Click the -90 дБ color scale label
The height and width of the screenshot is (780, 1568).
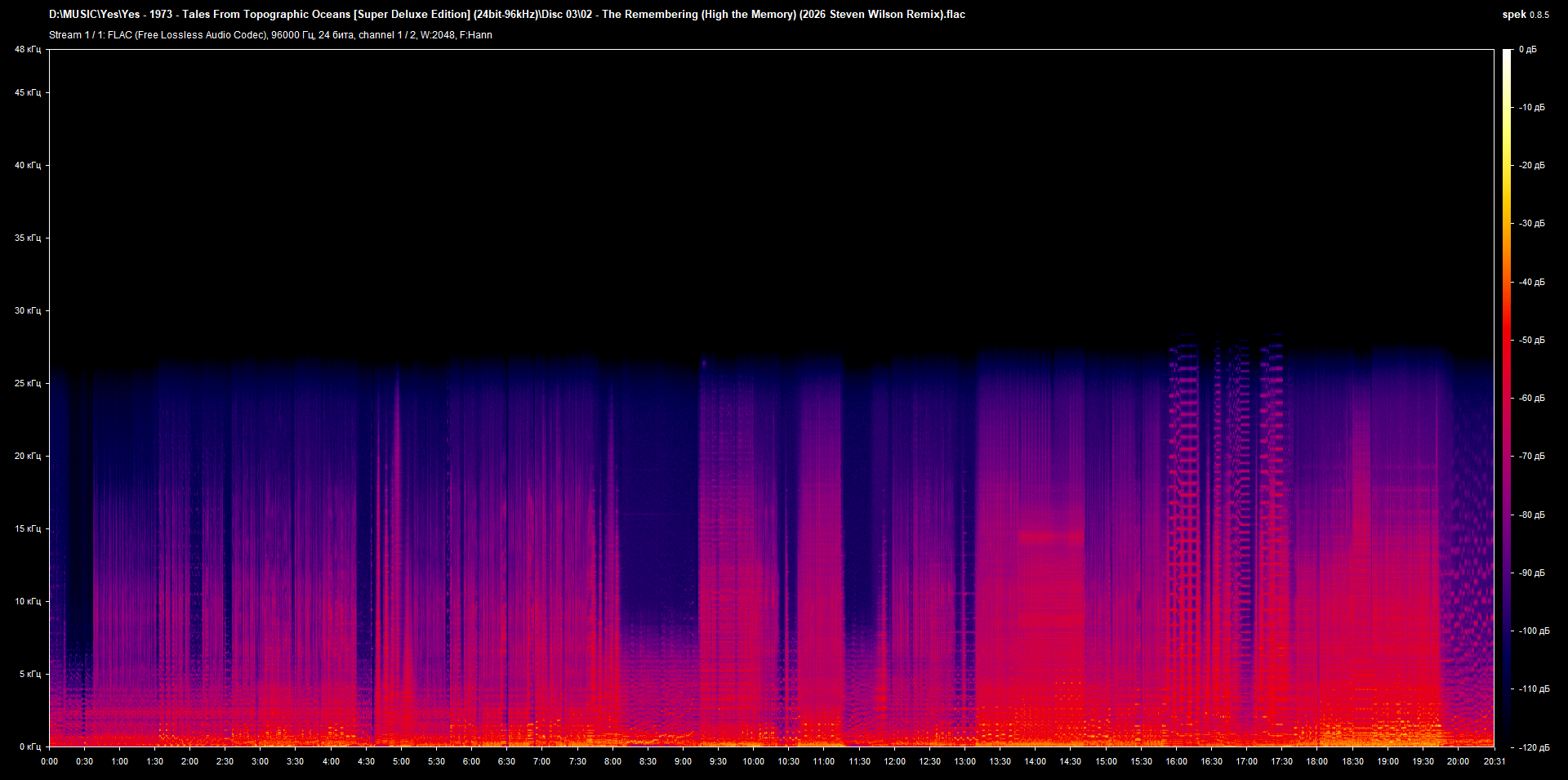point(1532,573)
